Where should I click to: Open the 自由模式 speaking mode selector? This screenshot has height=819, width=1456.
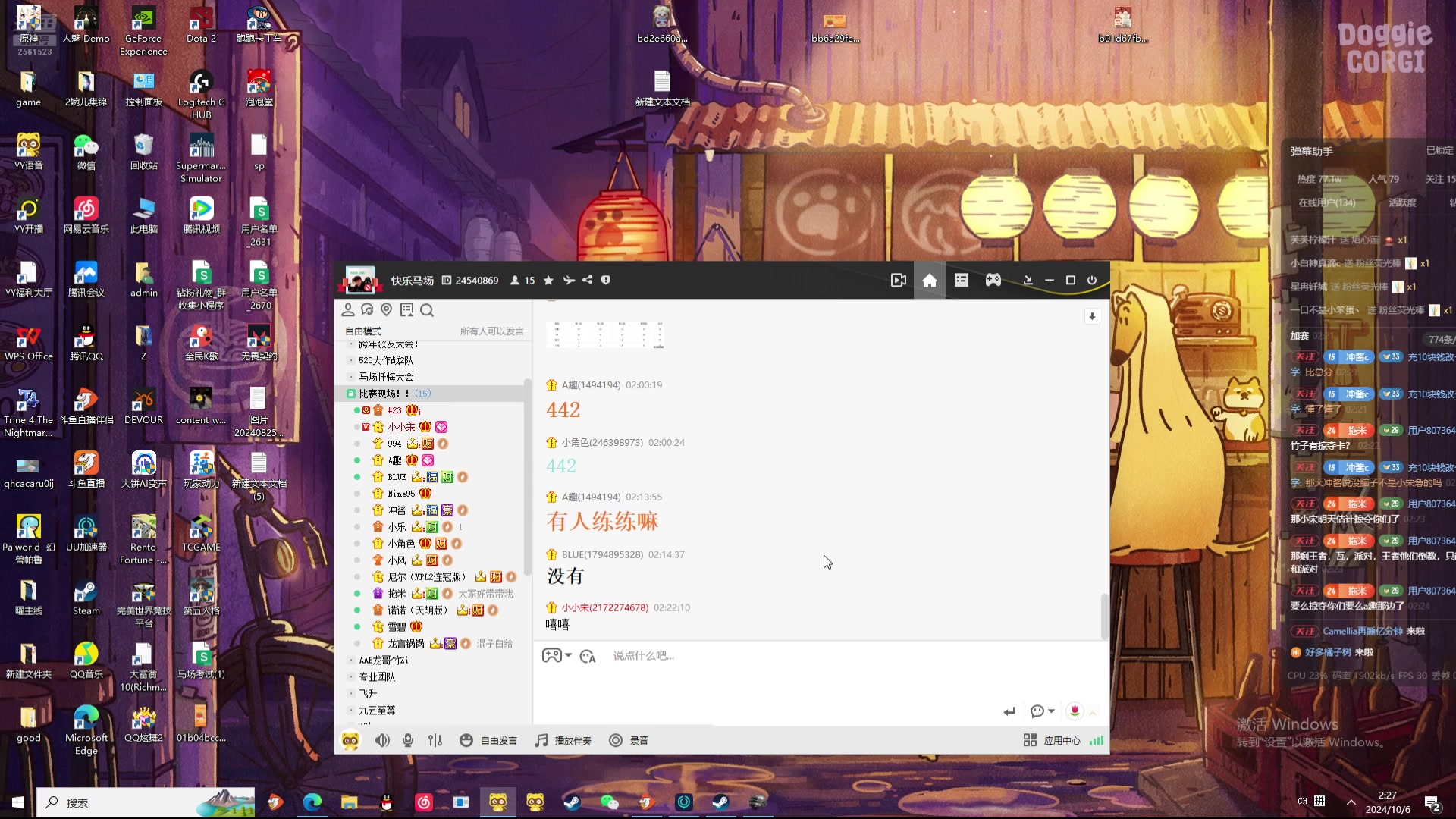tap(363, 331)
